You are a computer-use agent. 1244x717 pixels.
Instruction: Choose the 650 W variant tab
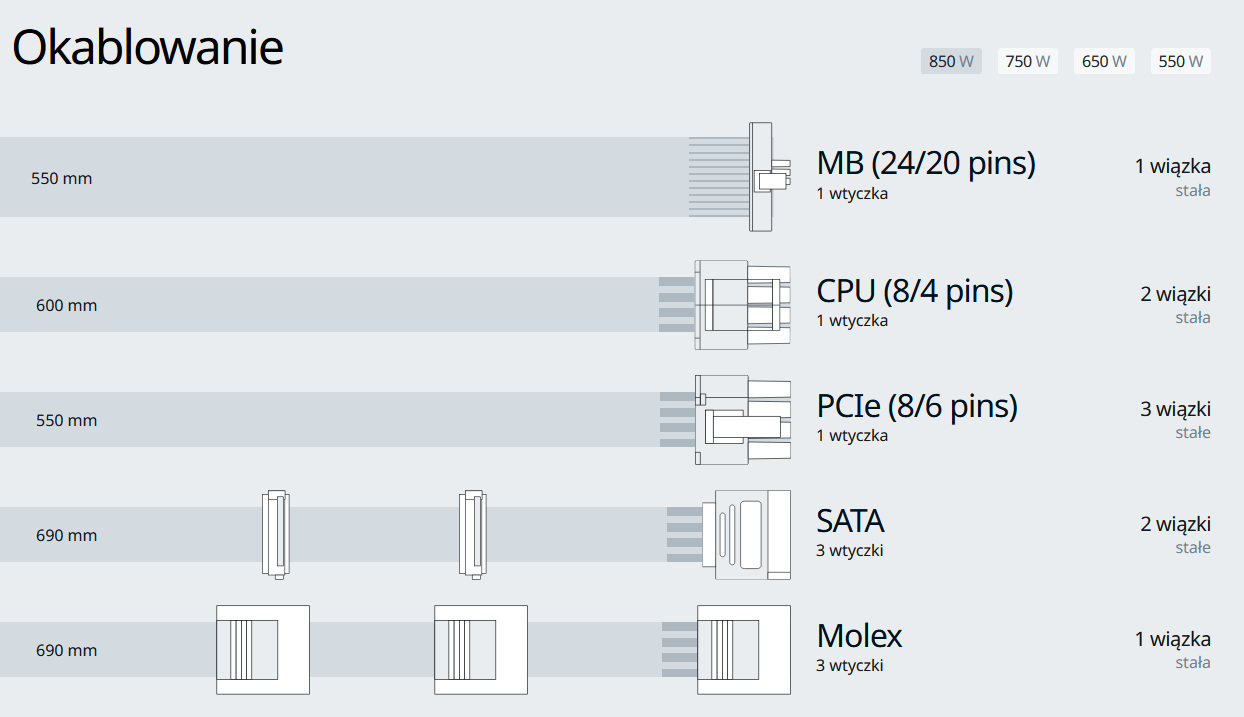click(1104, 61)
